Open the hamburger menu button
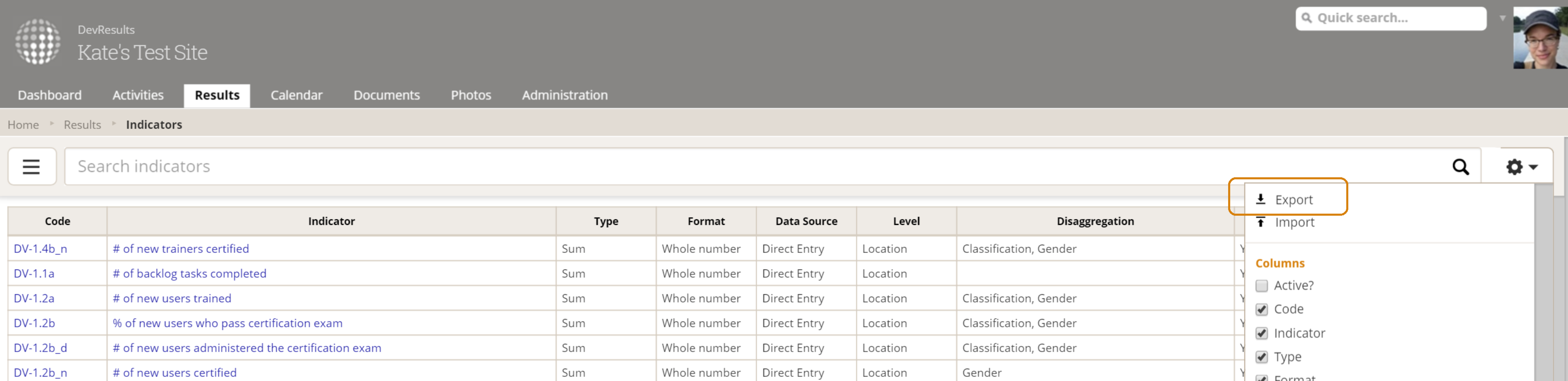Image resolution: width=1568 pixels, height=381 pixels. [x=32, y=166]
